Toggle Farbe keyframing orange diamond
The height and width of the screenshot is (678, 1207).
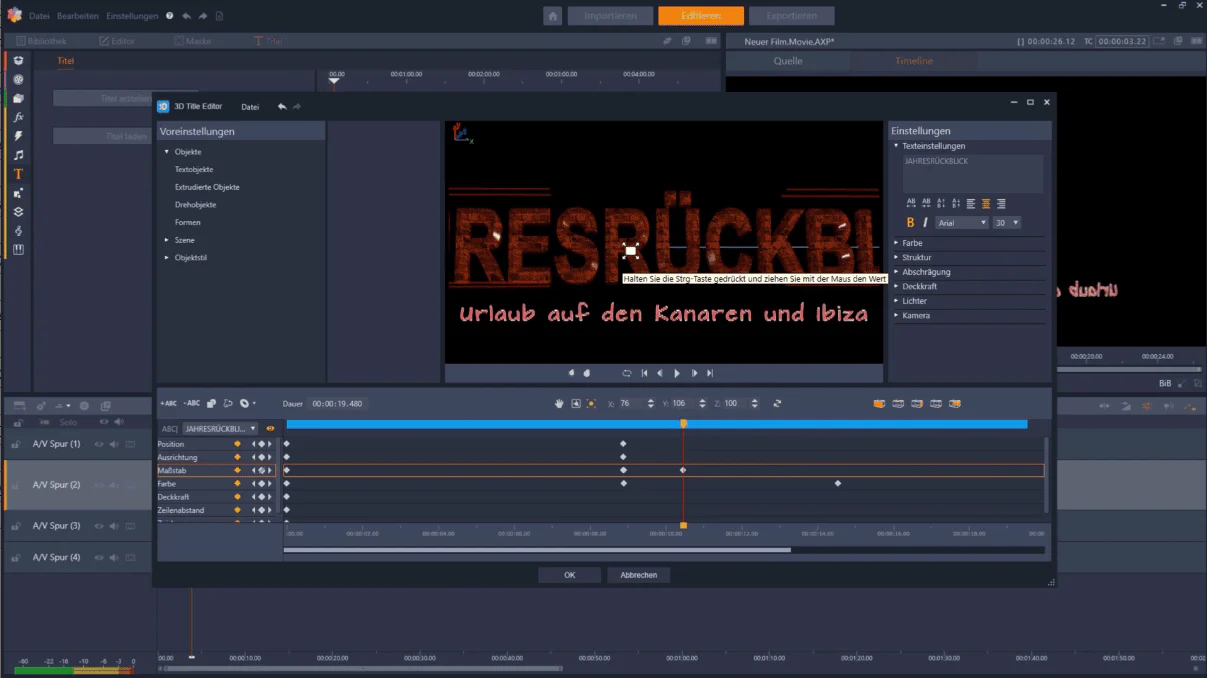click(x=237, y=483)
